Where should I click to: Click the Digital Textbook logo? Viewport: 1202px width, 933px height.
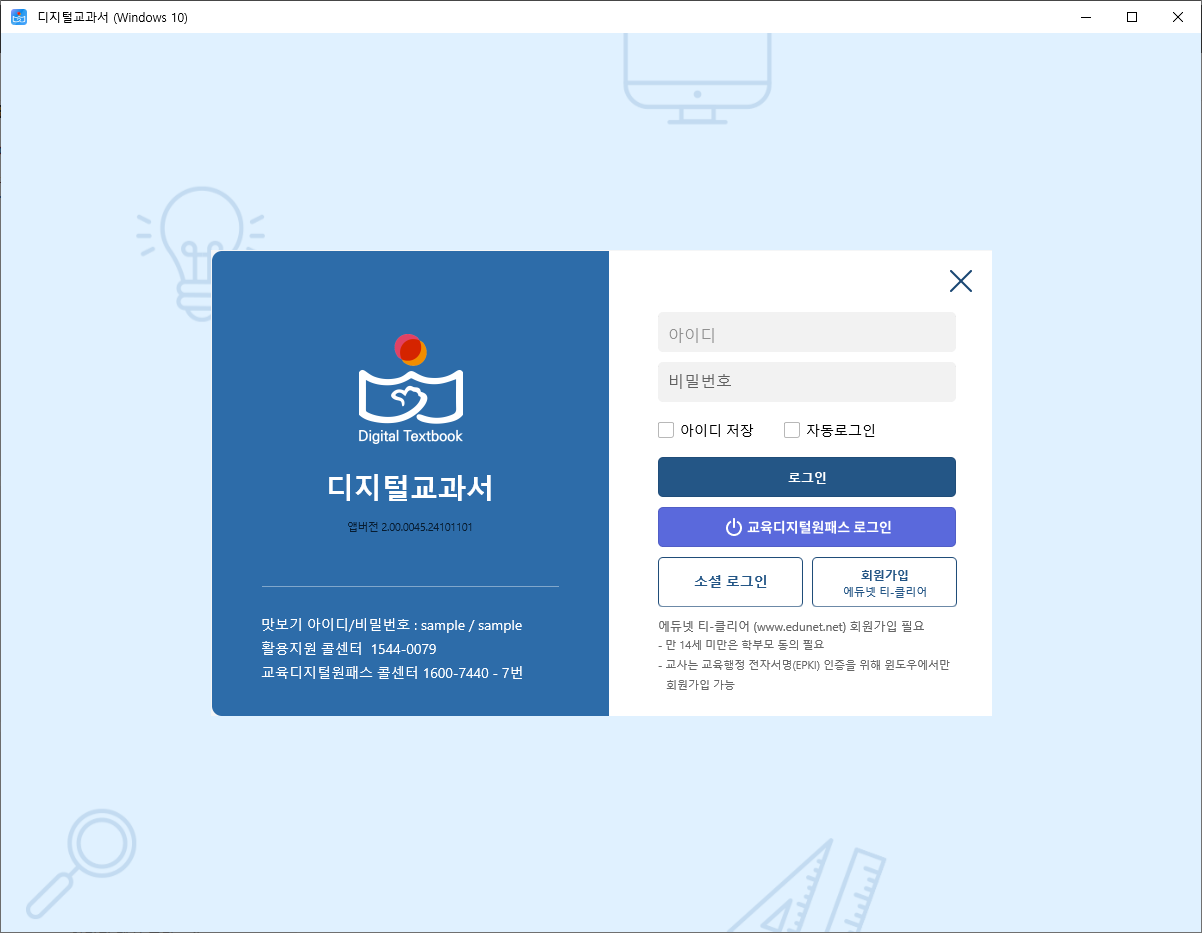pos(410,388)
